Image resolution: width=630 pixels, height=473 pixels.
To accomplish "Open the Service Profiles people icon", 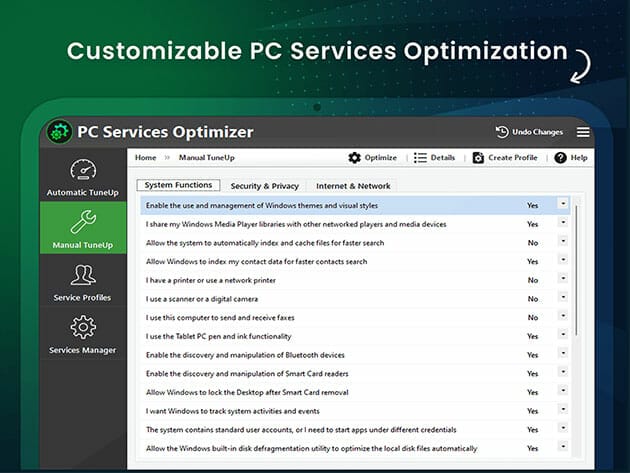I will click(x=82, y=275).
